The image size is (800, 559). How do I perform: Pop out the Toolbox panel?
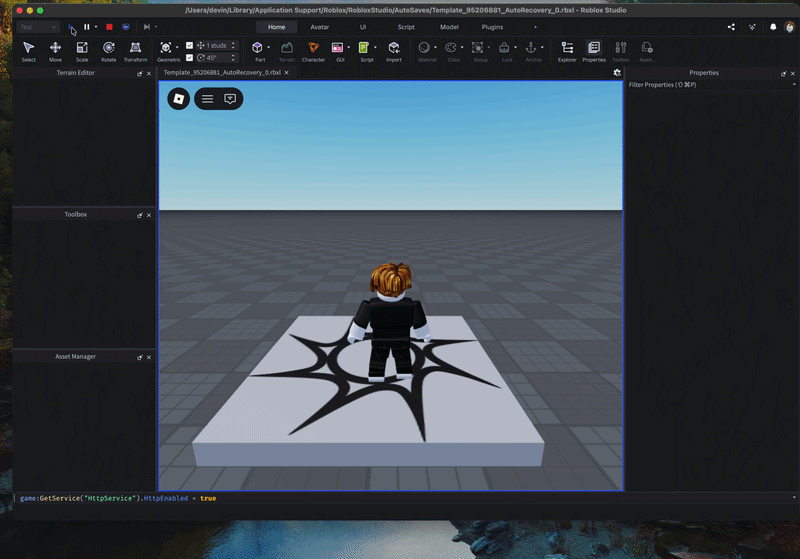(140, 215)
